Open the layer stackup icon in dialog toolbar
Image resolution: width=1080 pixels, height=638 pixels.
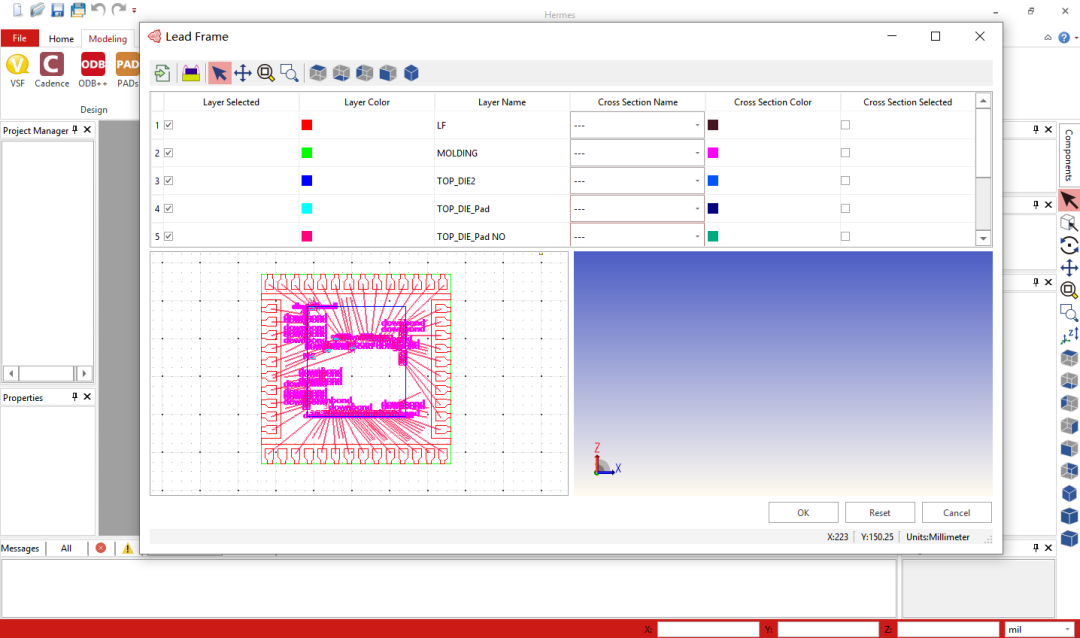[x=191, y=73]
